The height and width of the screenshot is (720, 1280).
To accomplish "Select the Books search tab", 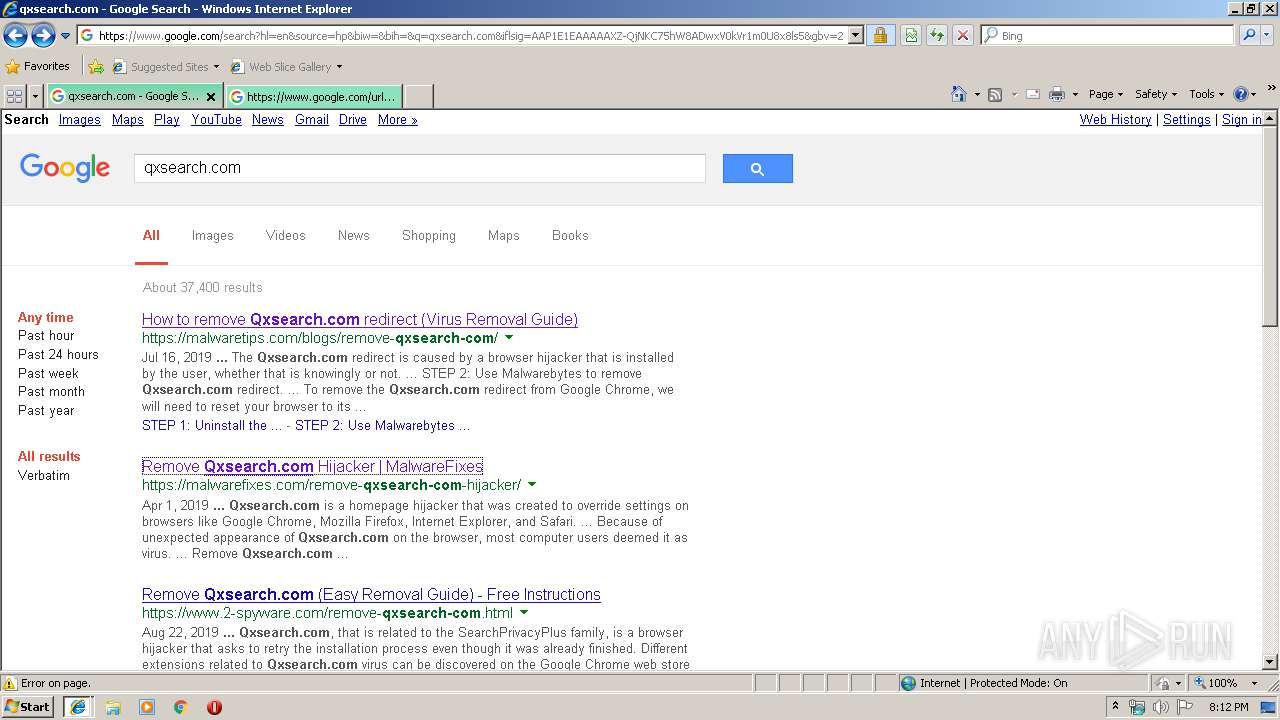I will click(x=570, y=236).
